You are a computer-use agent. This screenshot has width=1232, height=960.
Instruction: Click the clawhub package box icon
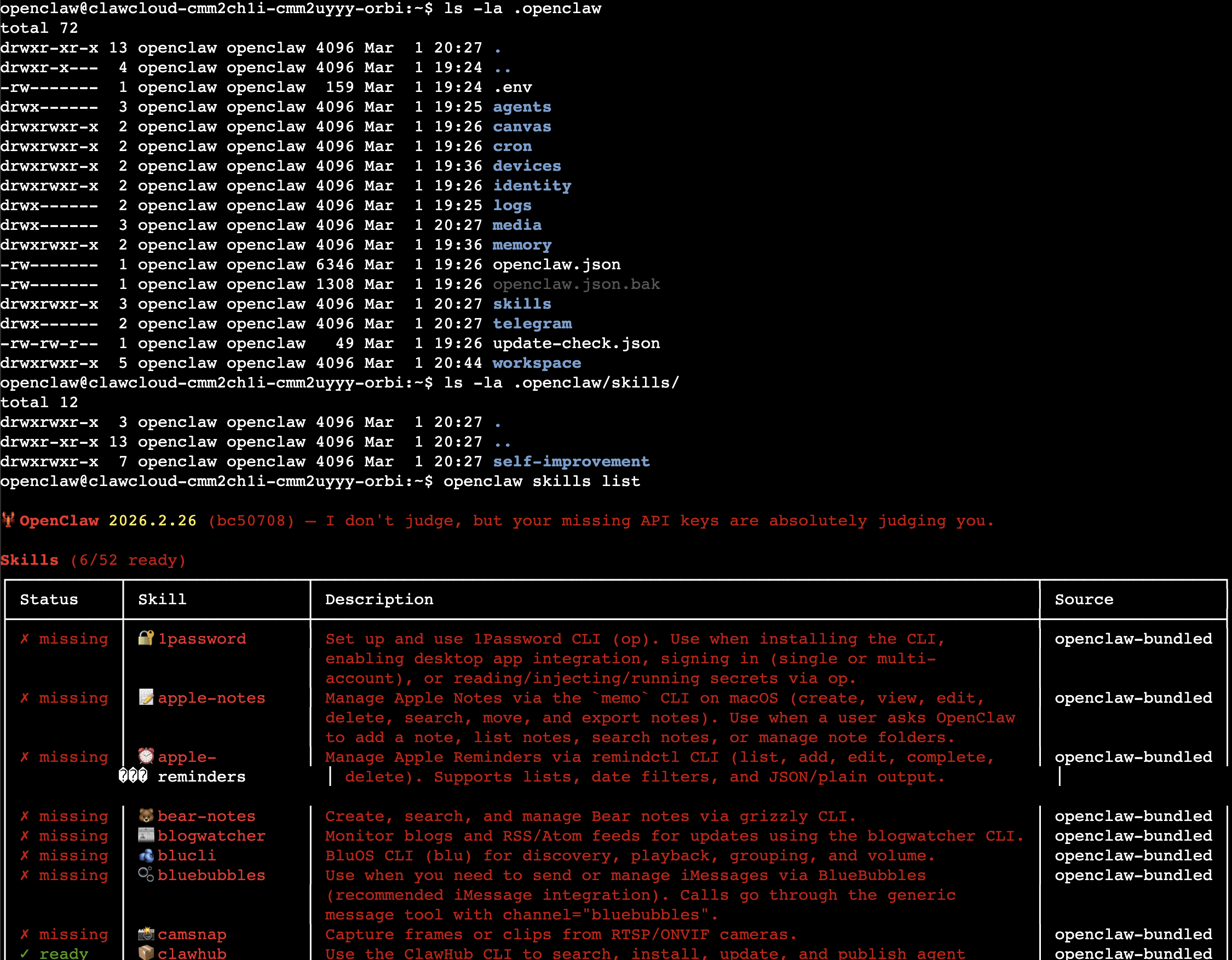[146, 953]
